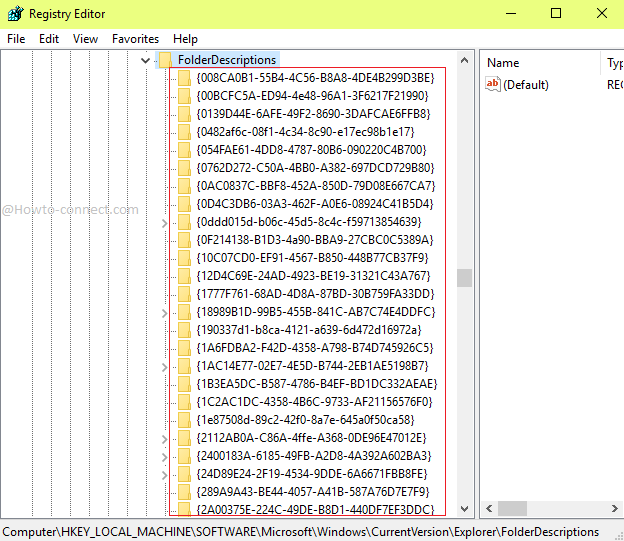Click the values pane scroll right arrow
Screen dimensions: 624x541
(615, 508)
